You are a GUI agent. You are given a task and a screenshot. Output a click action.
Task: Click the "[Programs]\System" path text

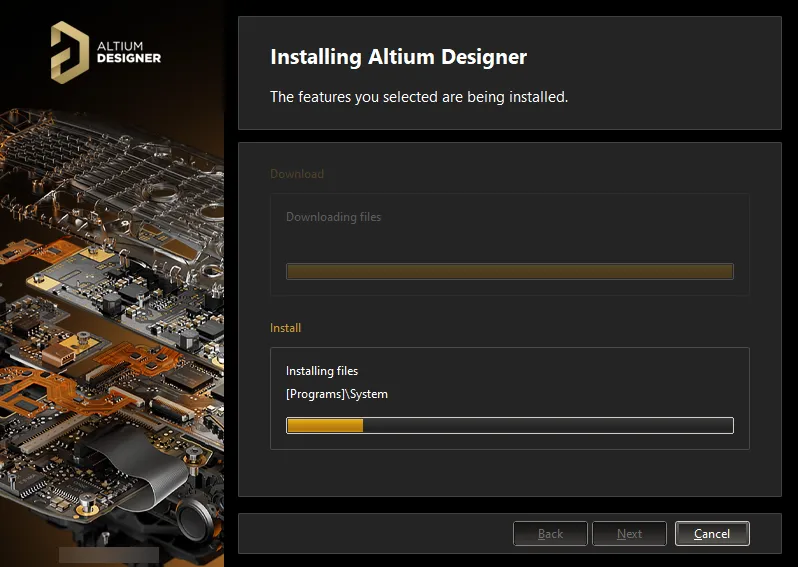pyautogui.click(x=337, y=394)
